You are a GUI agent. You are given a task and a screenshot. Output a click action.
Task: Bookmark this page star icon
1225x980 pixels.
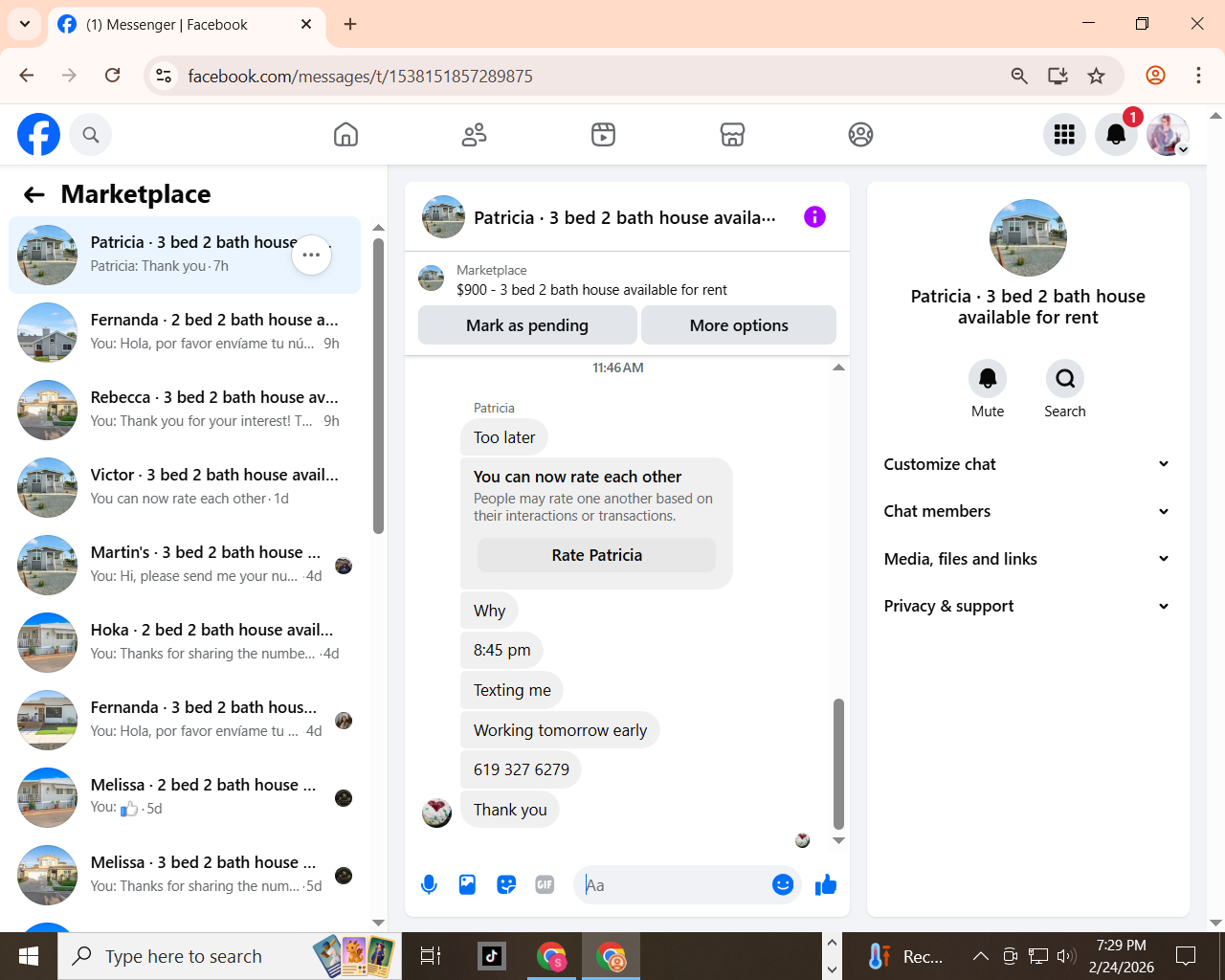click(1097, 76)
